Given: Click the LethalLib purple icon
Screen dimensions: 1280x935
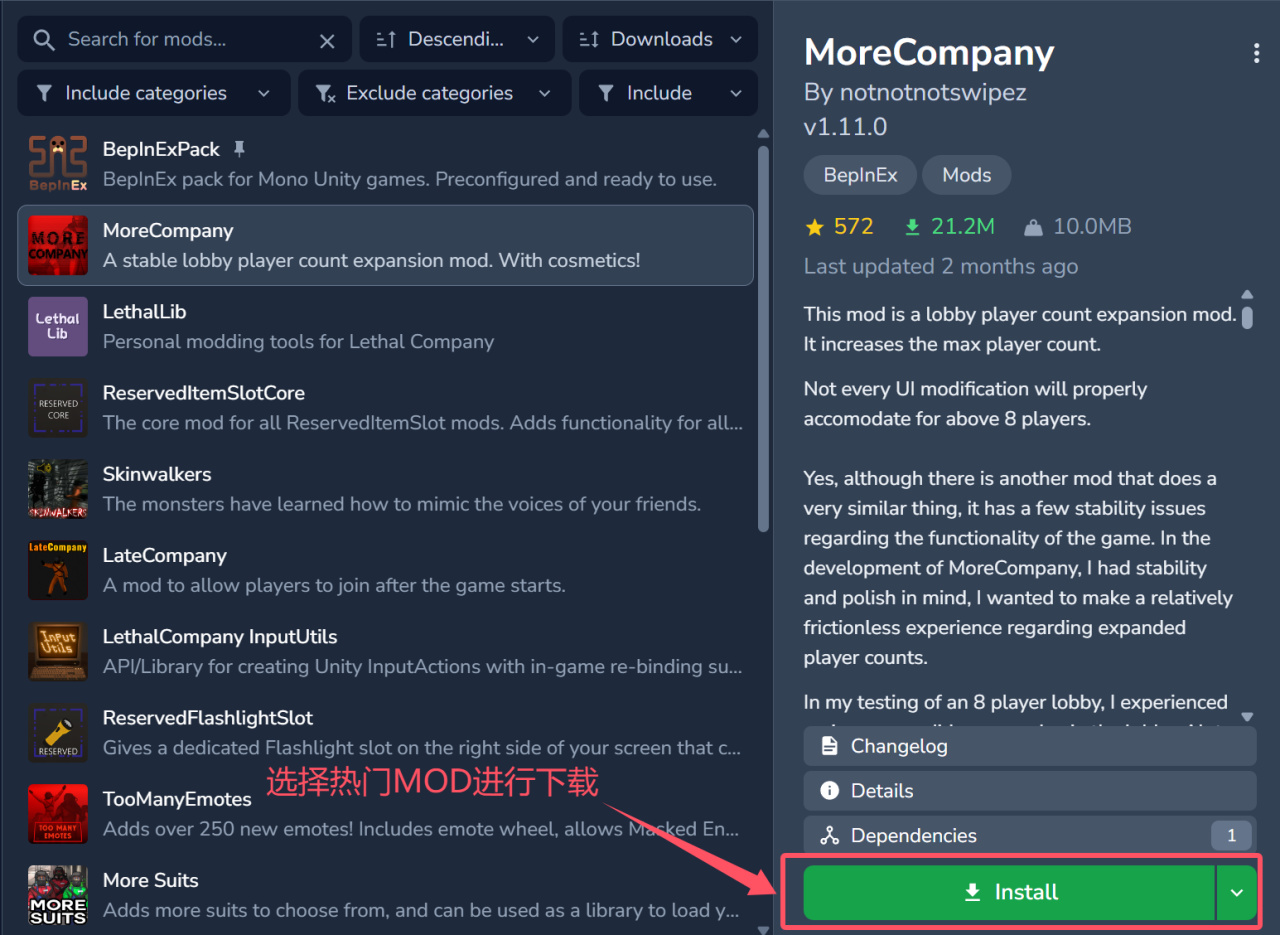Looking at the screenshot, I should pos(58,327).
